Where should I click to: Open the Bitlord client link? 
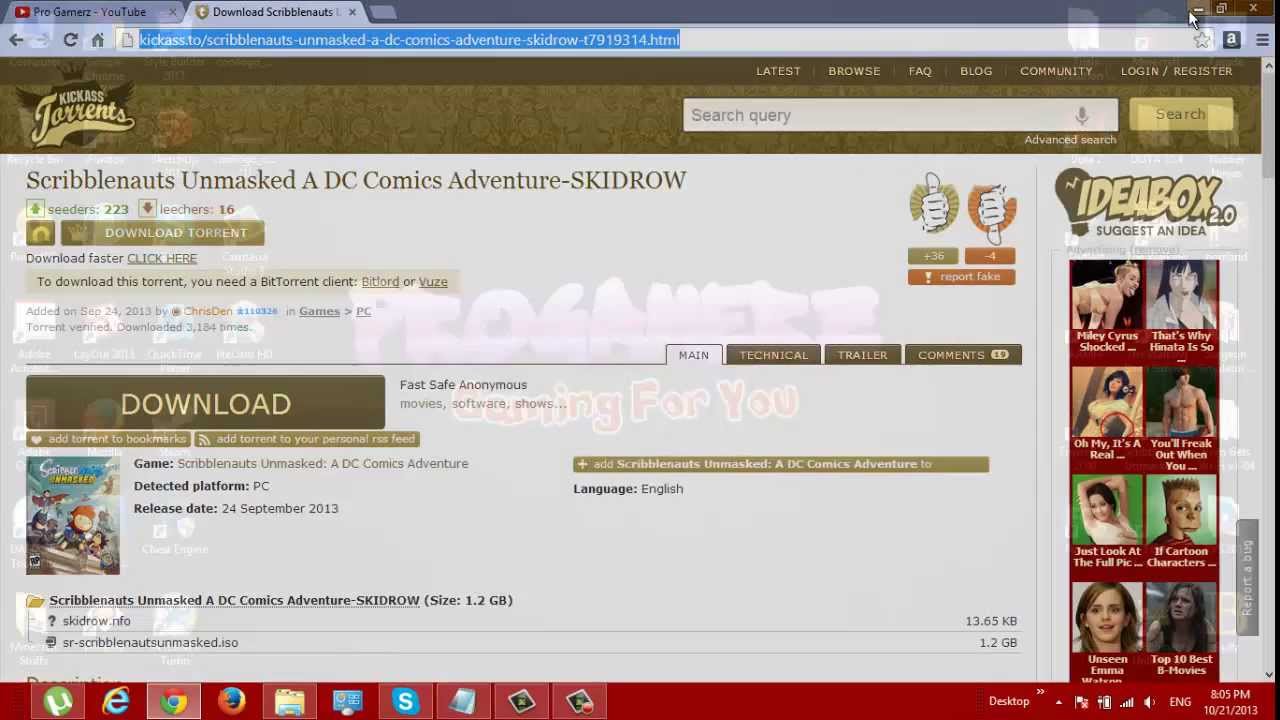pos(380,282)
